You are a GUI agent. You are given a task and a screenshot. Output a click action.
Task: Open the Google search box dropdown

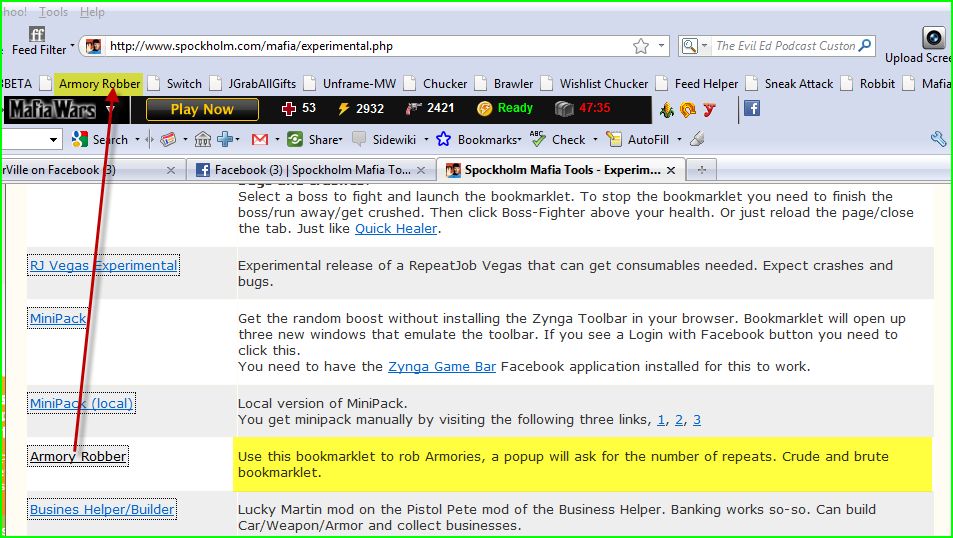click(53, 140)
